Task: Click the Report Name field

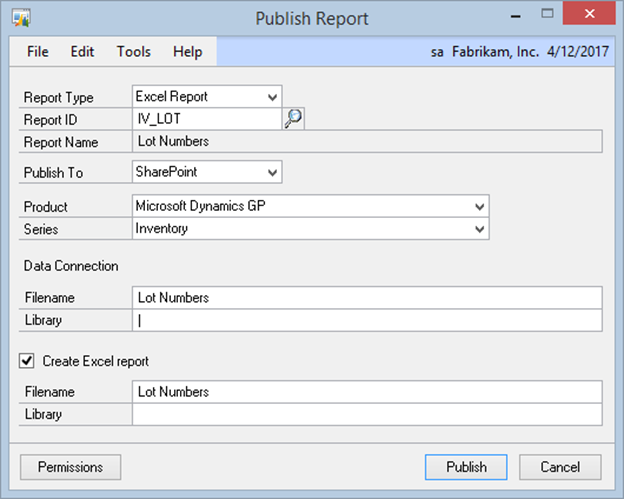Action: pos(367,142)
